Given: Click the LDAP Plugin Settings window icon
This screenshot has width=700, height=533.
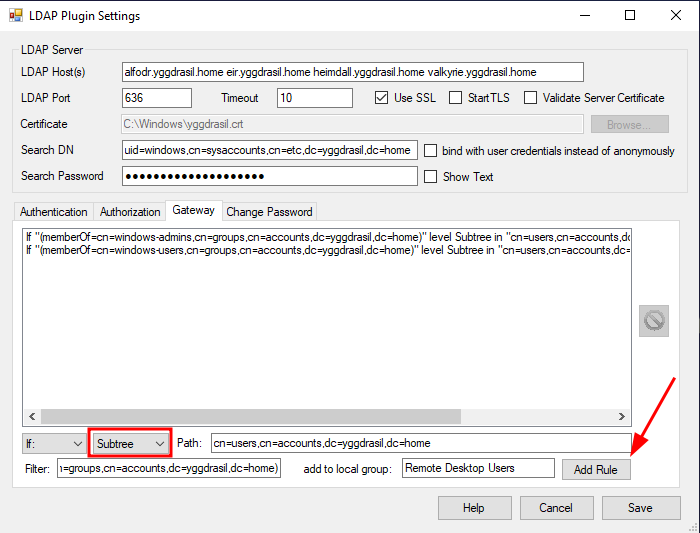Looking at the screenshot, I should [16, 15].
